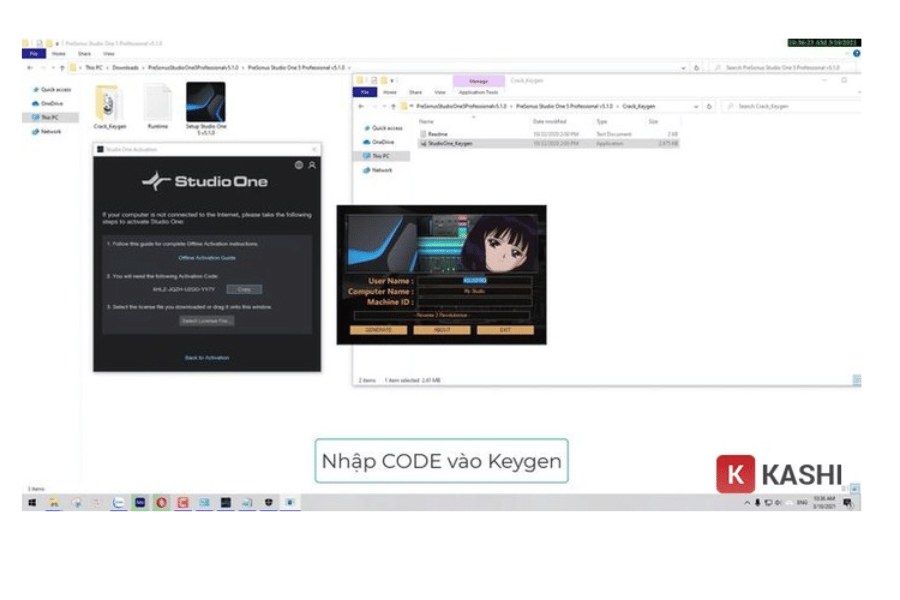Select the Readme text document
This screenshot has width=900, height=600.
pyautogui.click(x=437, y=133)
